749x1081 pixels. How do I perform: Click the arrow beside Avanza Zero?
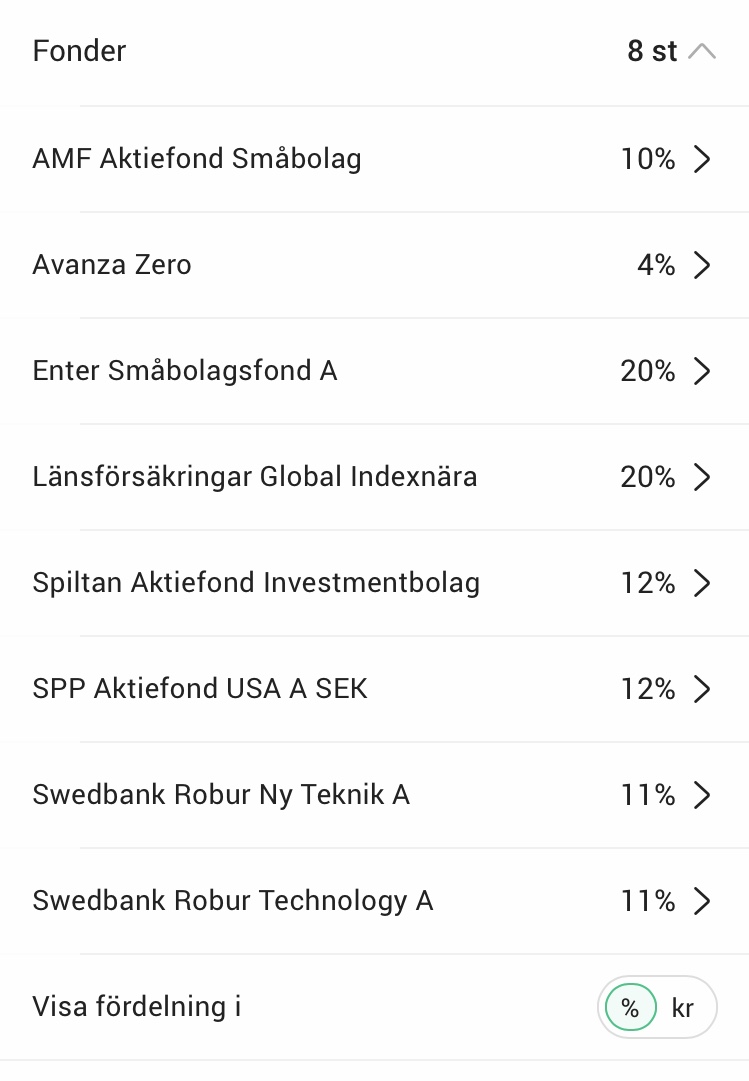click(x=702, y=265)
